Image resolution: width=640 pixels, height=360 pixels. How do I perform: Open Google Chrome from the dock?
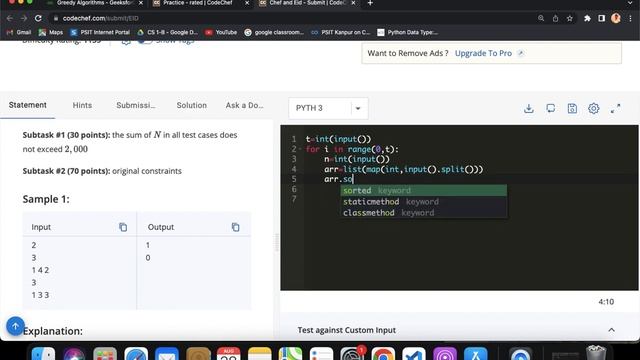[383, 354]
